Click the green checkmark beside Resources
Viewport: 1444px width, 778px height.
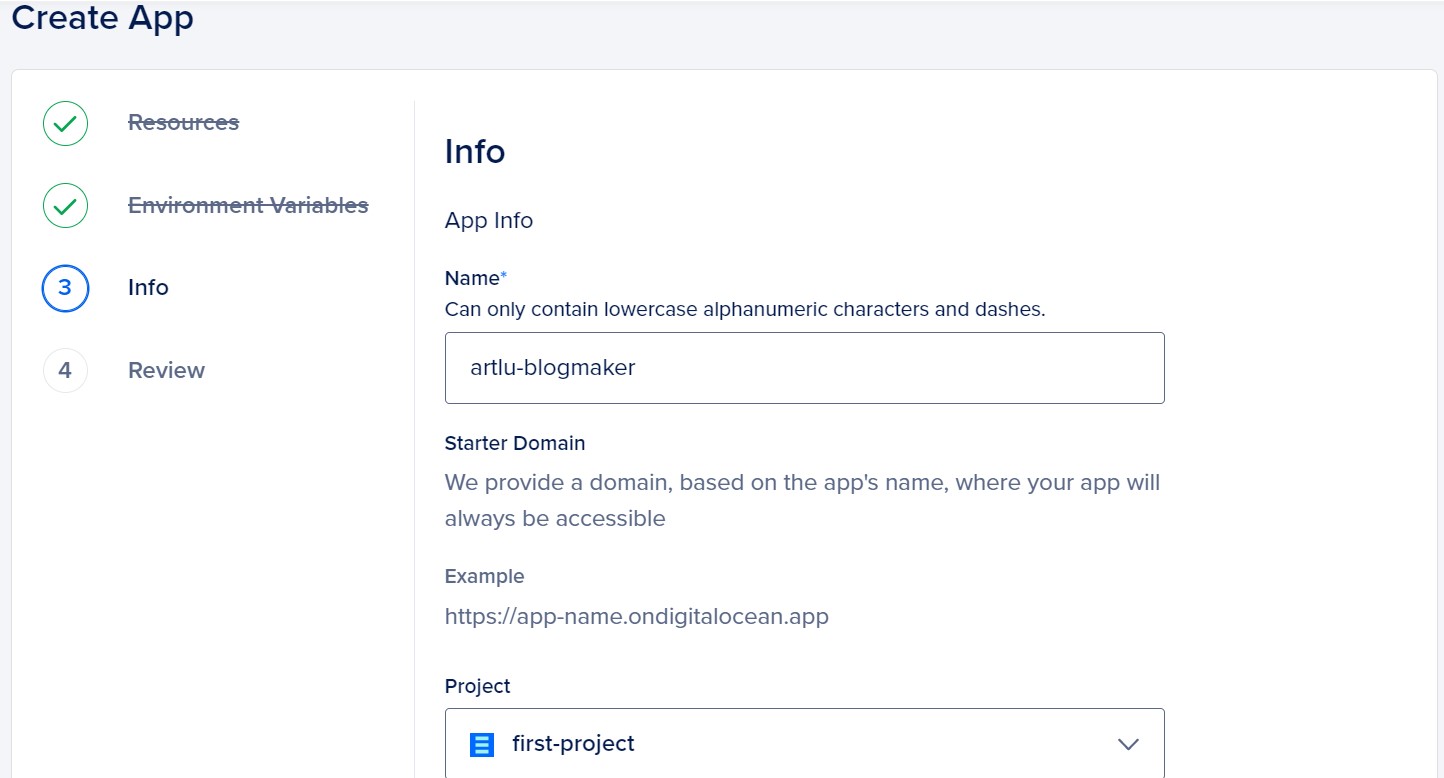[64, 123]
